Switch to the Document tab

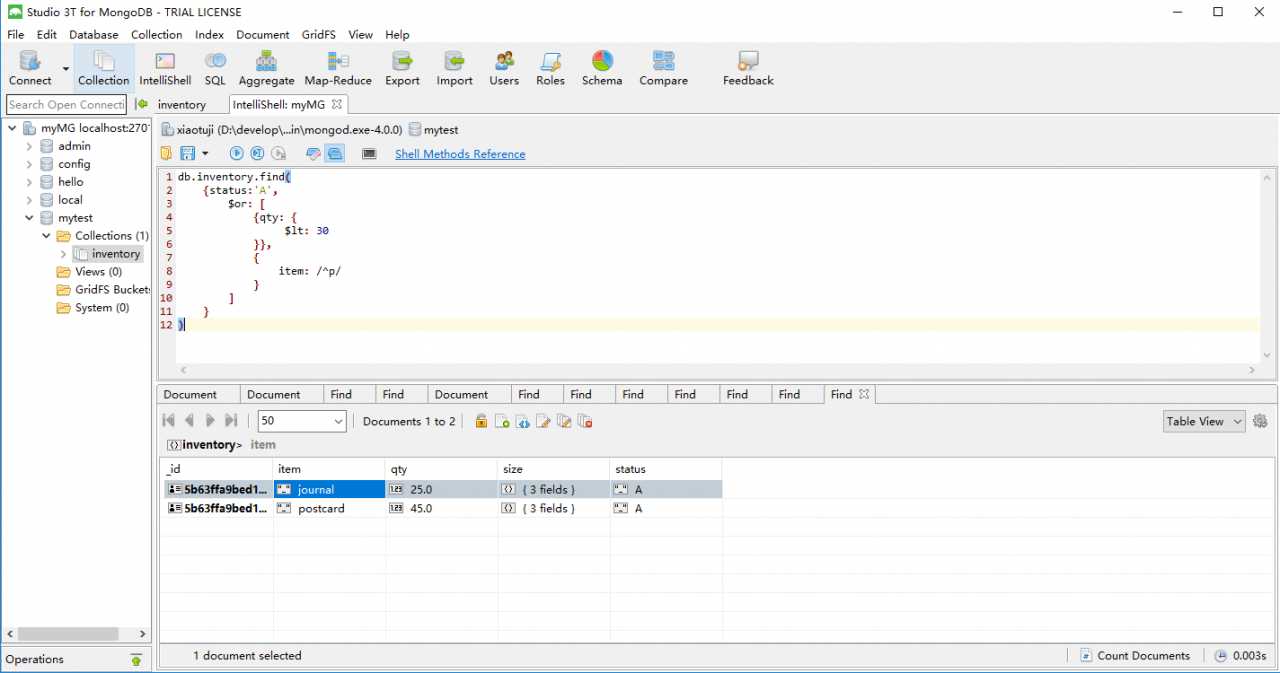196,393
